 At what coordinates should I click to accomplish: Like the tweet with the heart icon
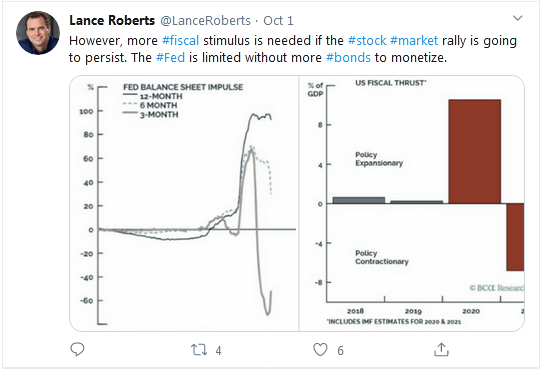pyautogui.click(x=320, y=350)
